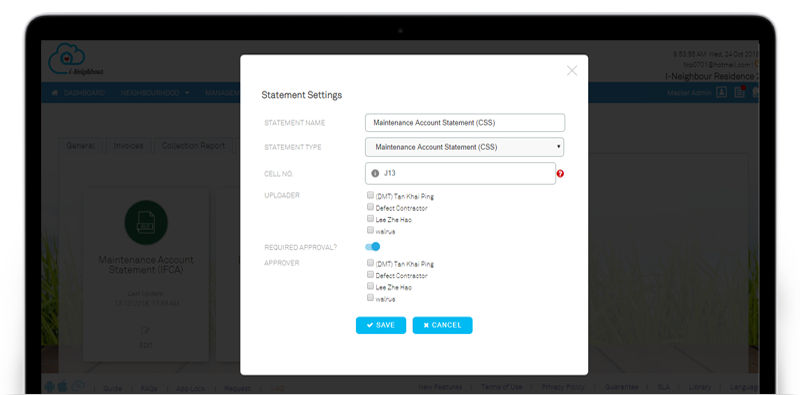Viewport: 800px width, 395px height.
Task: Open the Invoices tab in background page
Action: (x=128, y=145)
